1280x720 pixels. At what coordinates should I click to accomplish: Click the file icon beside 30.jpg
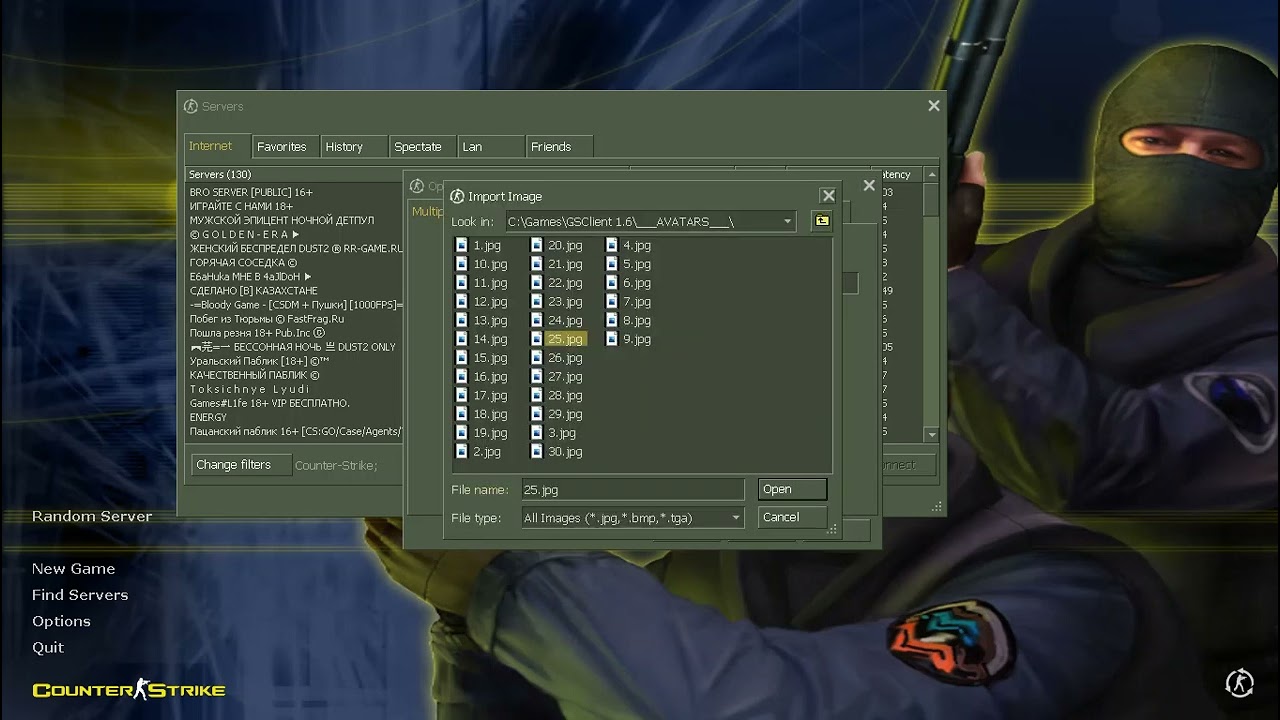pyautogui.click(x=536, y=452)
